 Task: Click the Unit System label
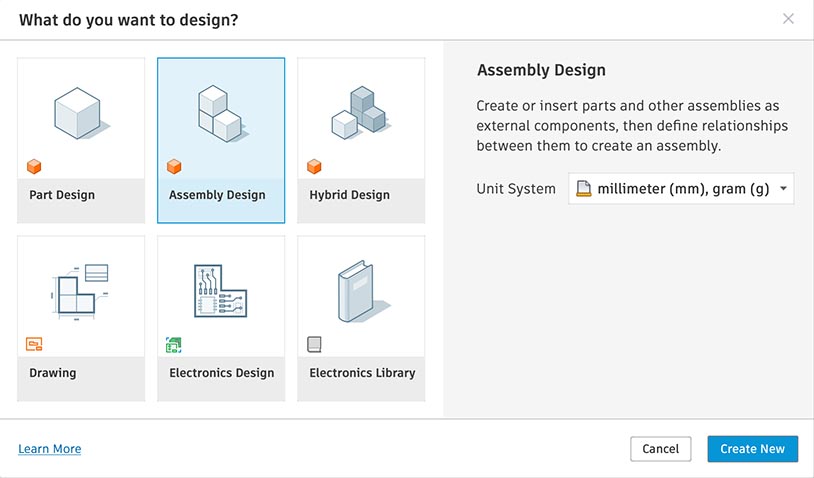[516, 188]
